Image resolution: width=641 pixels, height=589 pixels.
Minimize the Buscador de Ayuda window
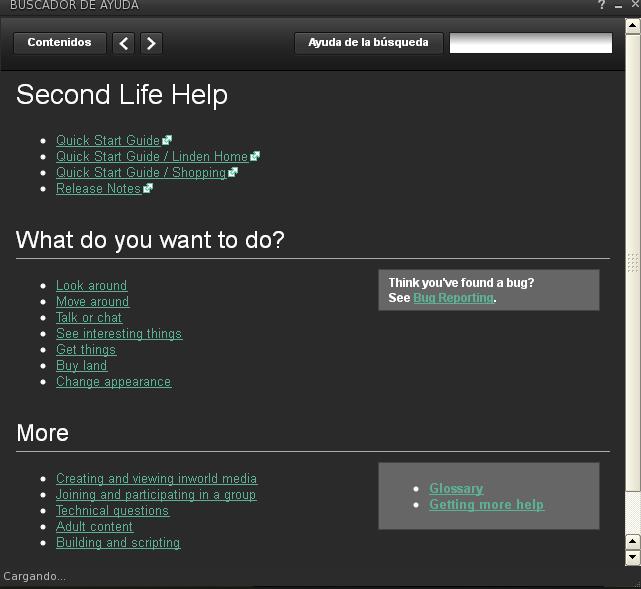click(619, 6)
